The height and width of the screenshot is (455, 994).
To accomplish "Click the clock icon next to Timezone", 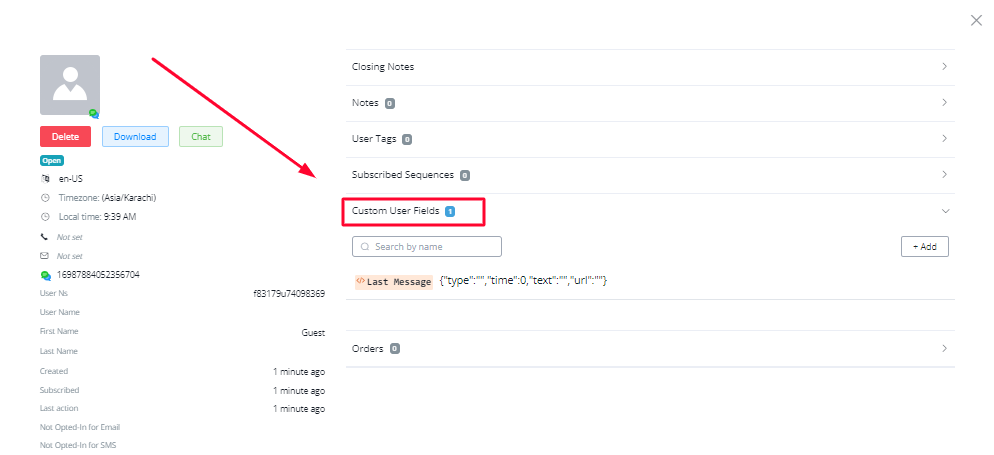I will tap(45, 198).
